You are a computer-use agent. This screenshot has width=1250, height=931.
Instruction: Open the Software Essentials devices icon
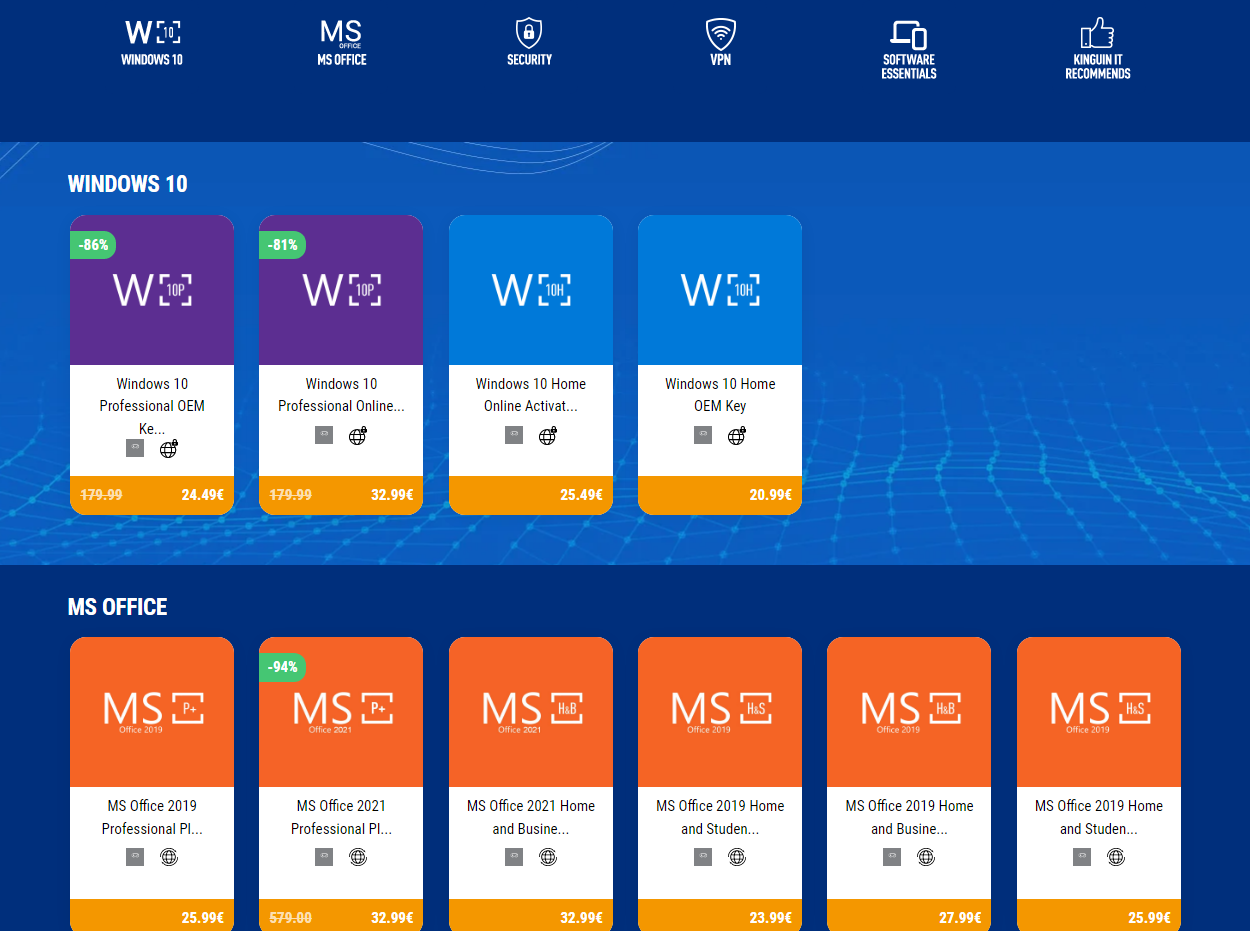(x=909, y=34)
